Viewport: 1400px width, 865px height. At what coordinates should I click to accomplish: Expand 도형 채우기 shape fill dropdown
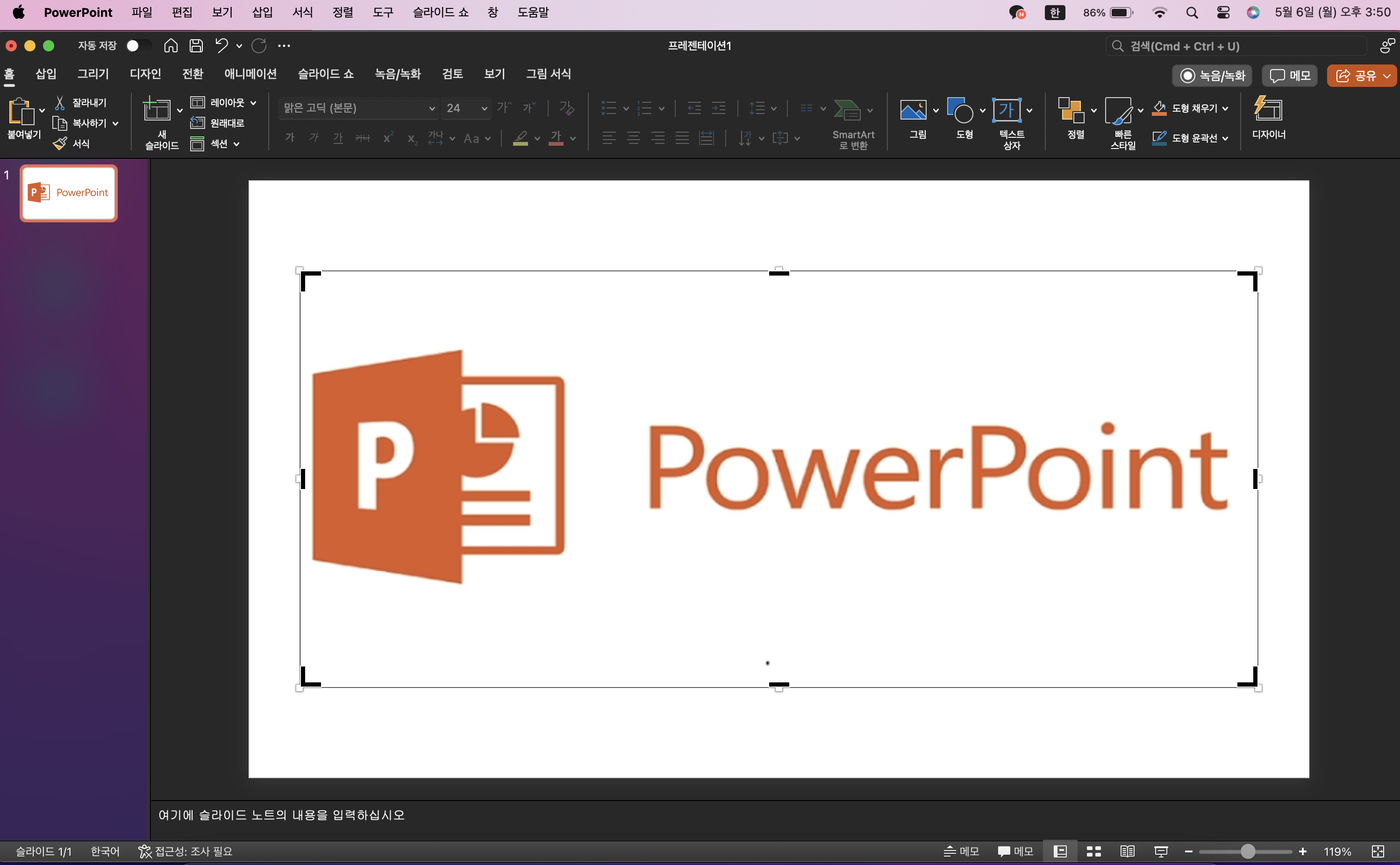click(x=1224, y=109)
